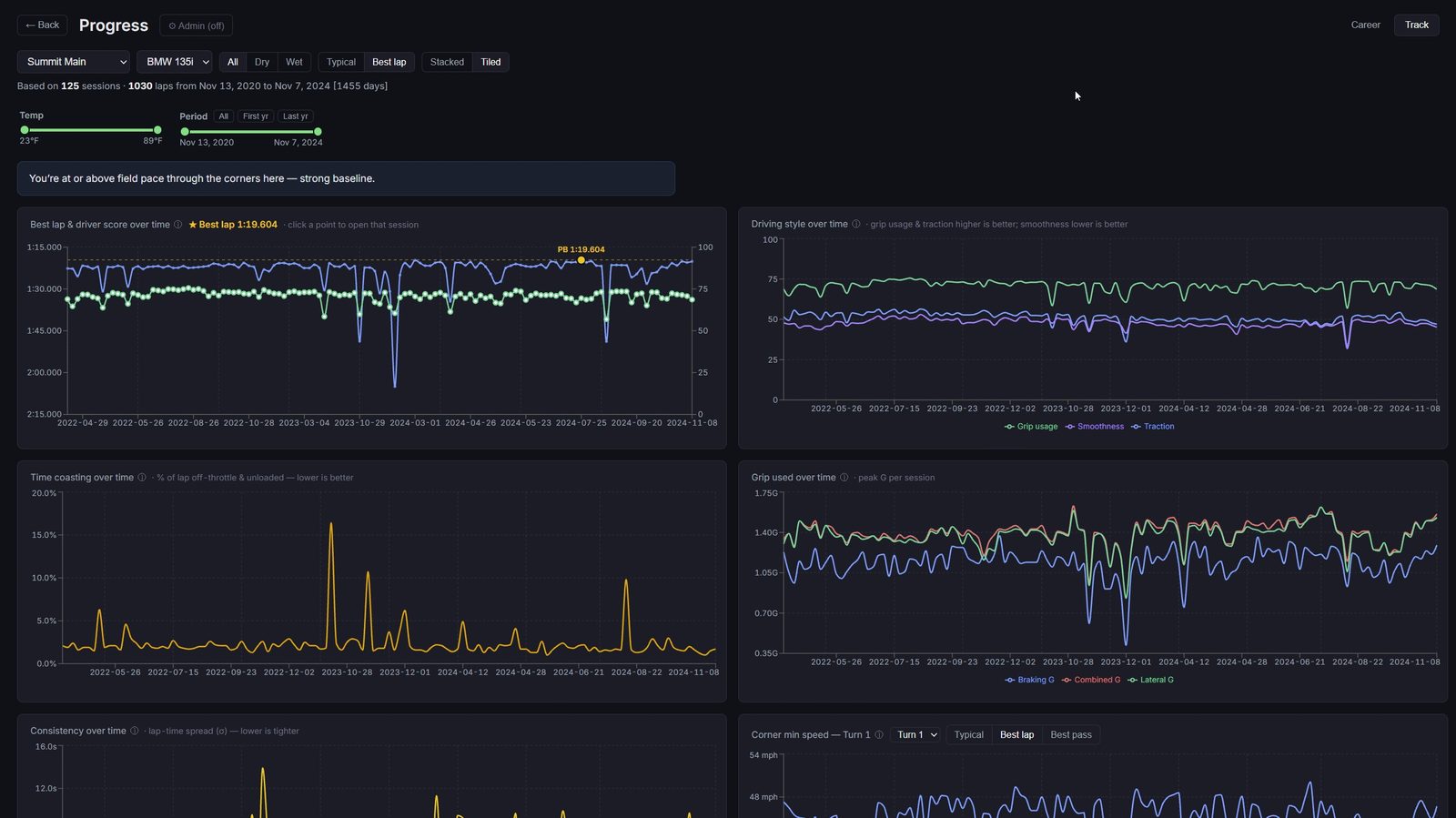The width and height of the screenshot is (1456, 818).
Task: Click the field pace strong baseline message
Action: 346,178
